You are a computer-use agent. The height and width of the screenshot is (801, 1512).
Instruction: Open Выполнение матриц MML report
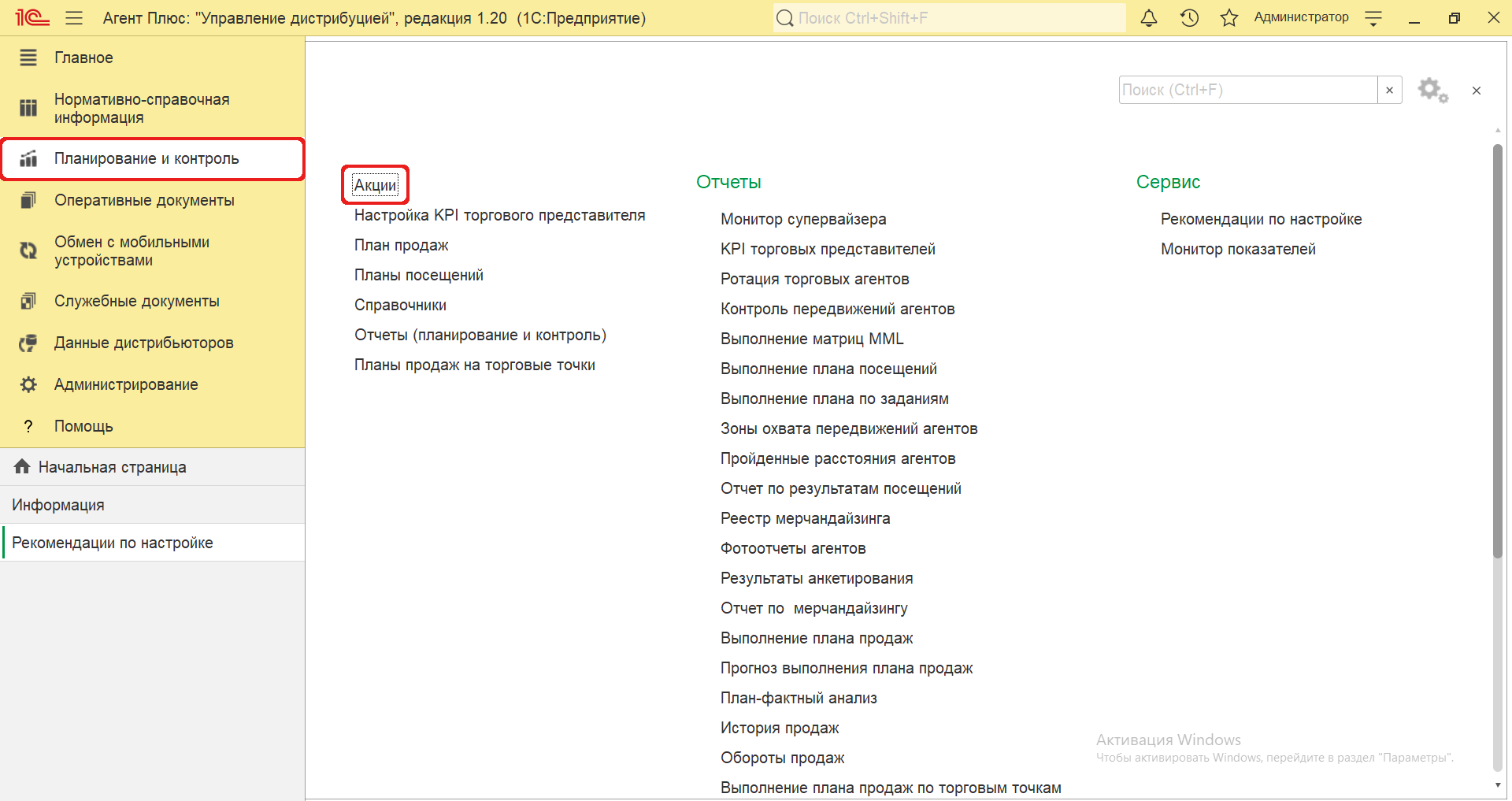point(812,339)
